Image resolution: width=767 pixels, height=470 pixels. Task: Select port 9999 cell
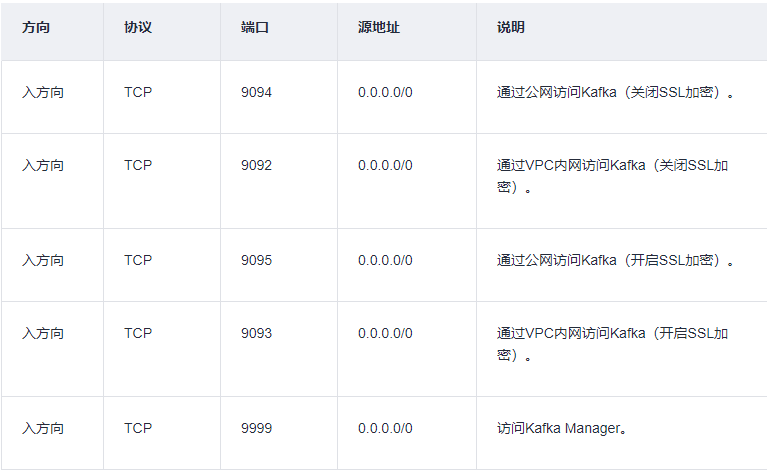256,428
